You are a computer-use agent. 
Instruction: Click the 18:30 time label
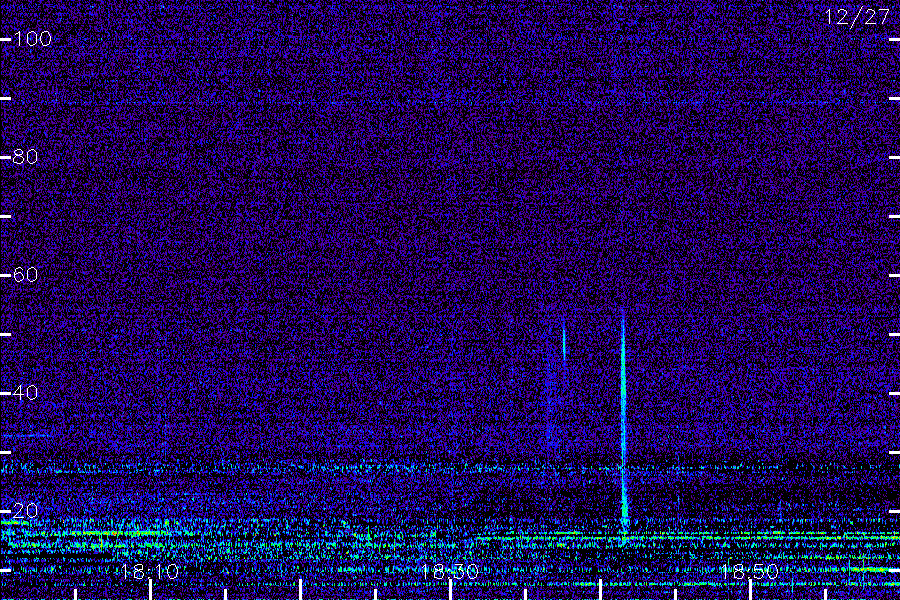[x=449, y=571]
